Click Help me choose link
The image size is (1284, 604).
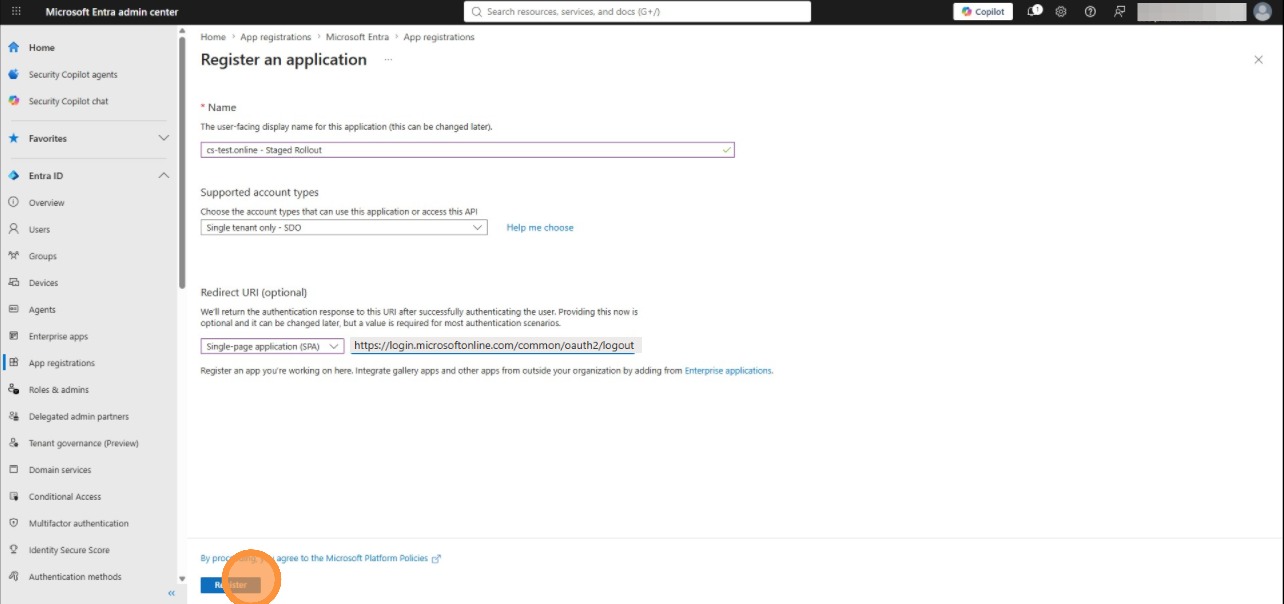540,228
